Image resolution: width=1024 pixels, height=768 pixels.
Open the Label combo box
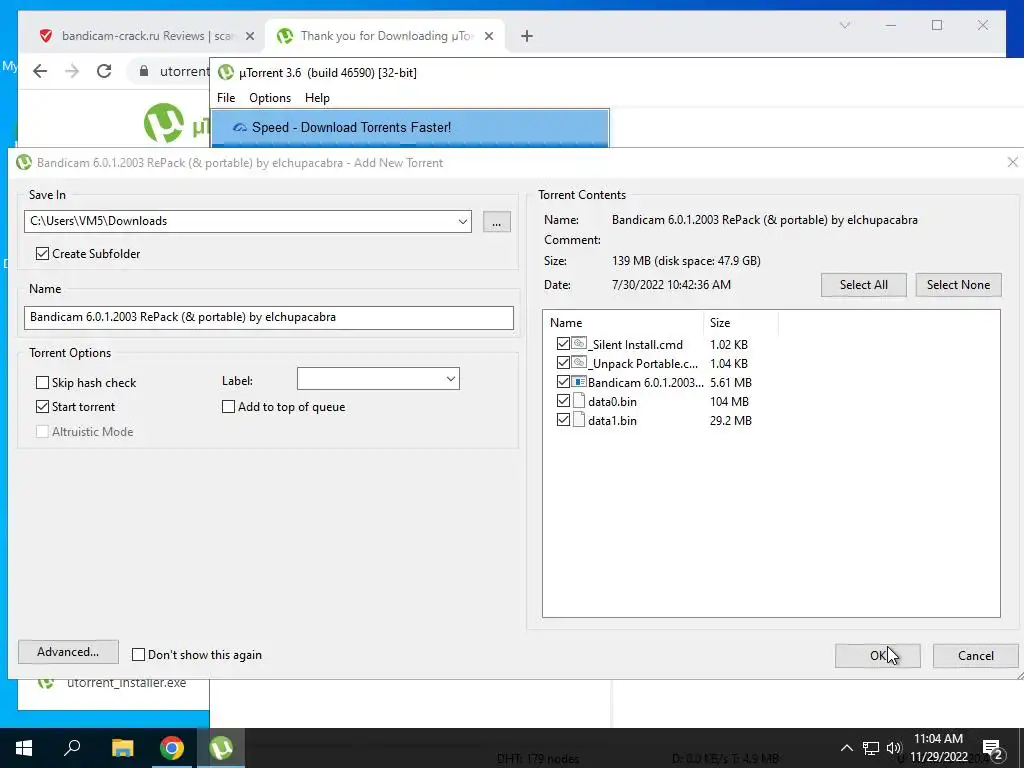pyautogui.click(x=378, y=379)
